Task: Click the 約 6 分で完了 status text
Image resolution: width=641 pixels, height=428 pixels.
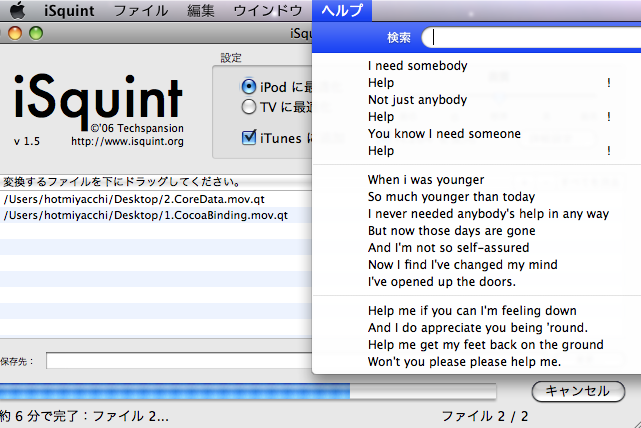Action: click(x=84, y=416)
